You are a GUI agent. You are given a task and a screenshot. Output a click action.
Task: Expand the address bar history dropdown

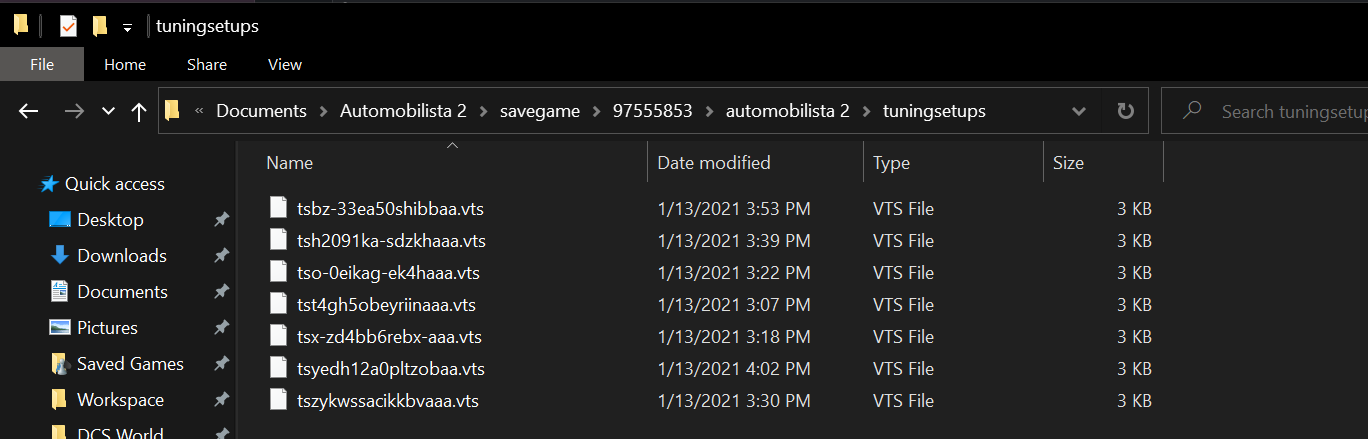click(x=1078, y=111)
